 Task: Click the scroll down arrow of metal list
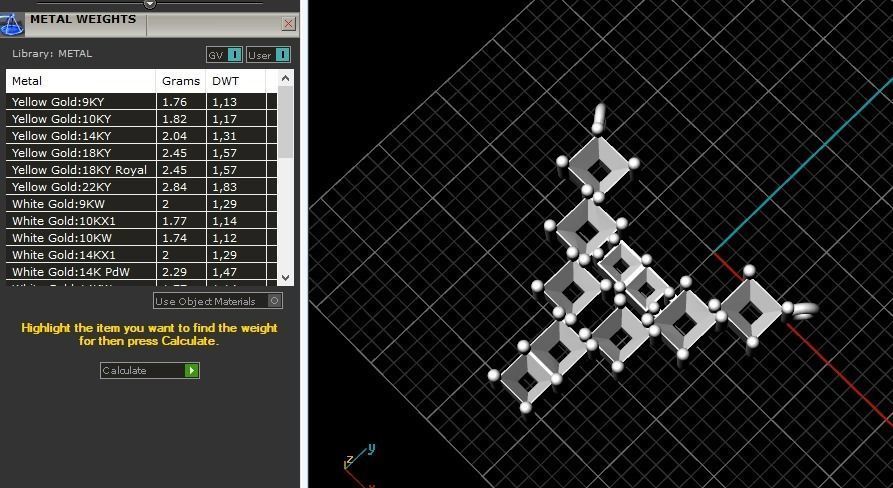(x=286, y=277)
